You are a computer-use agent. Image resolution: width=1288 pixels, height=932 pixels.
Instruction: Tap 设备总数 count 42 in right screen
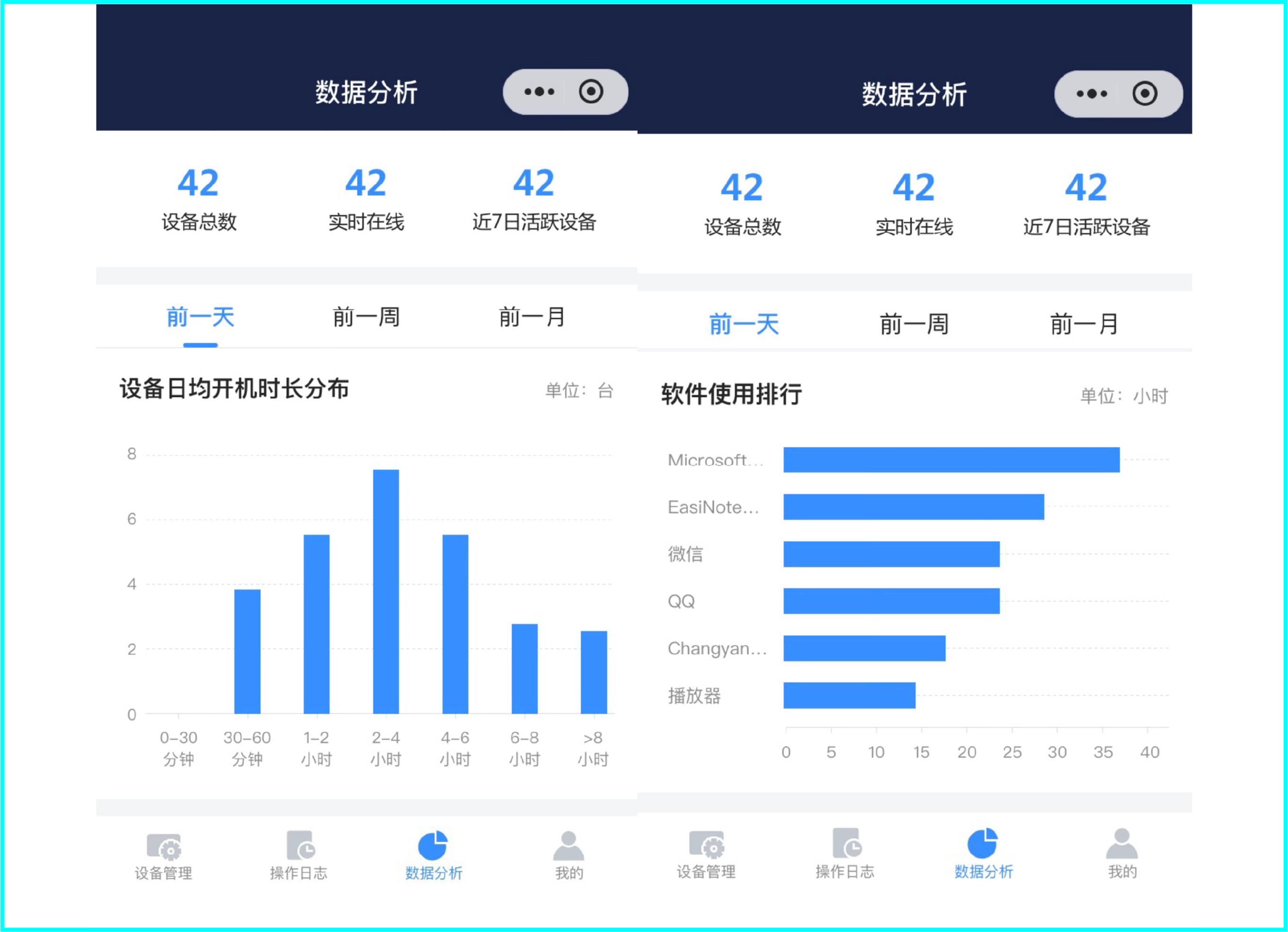pyautogui.click(x=742, y=187)
